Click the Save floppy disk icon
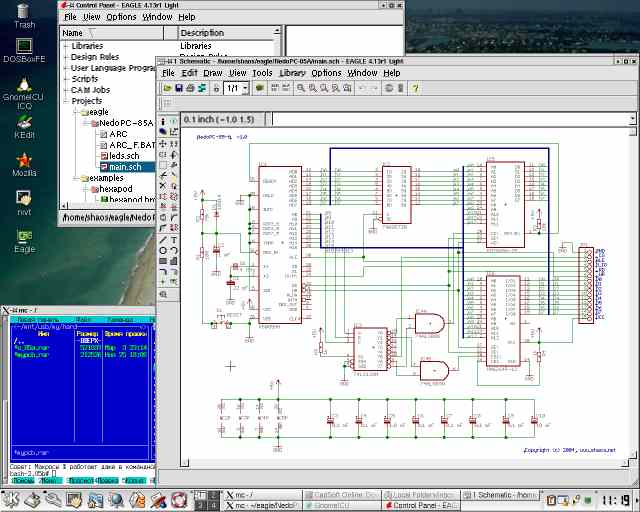Viewport: 640px width, 512px height. click(178, 88)
